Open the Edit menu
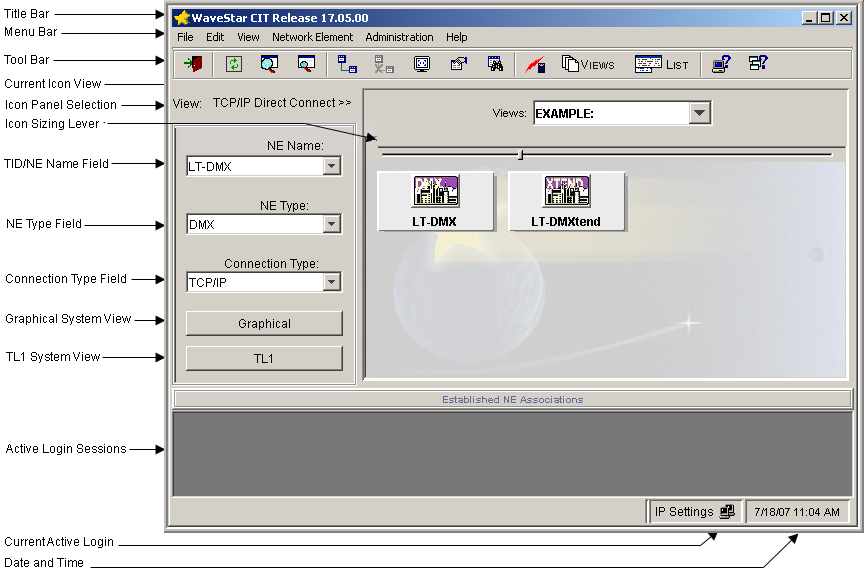The height and width of the screenshot is (576, 864). click(215, 37)
